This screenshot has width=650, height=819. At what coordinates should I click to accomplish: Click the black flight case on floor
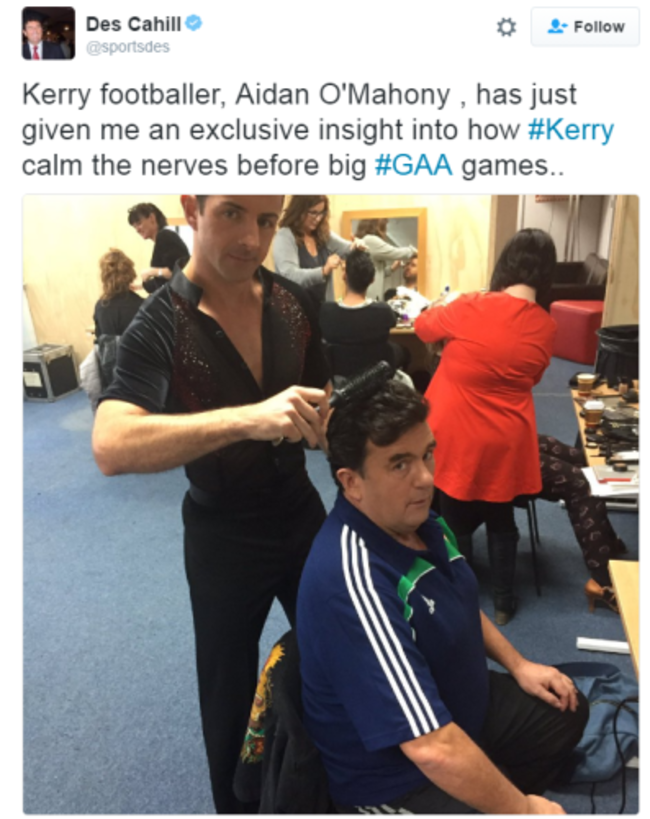point(50,372)
